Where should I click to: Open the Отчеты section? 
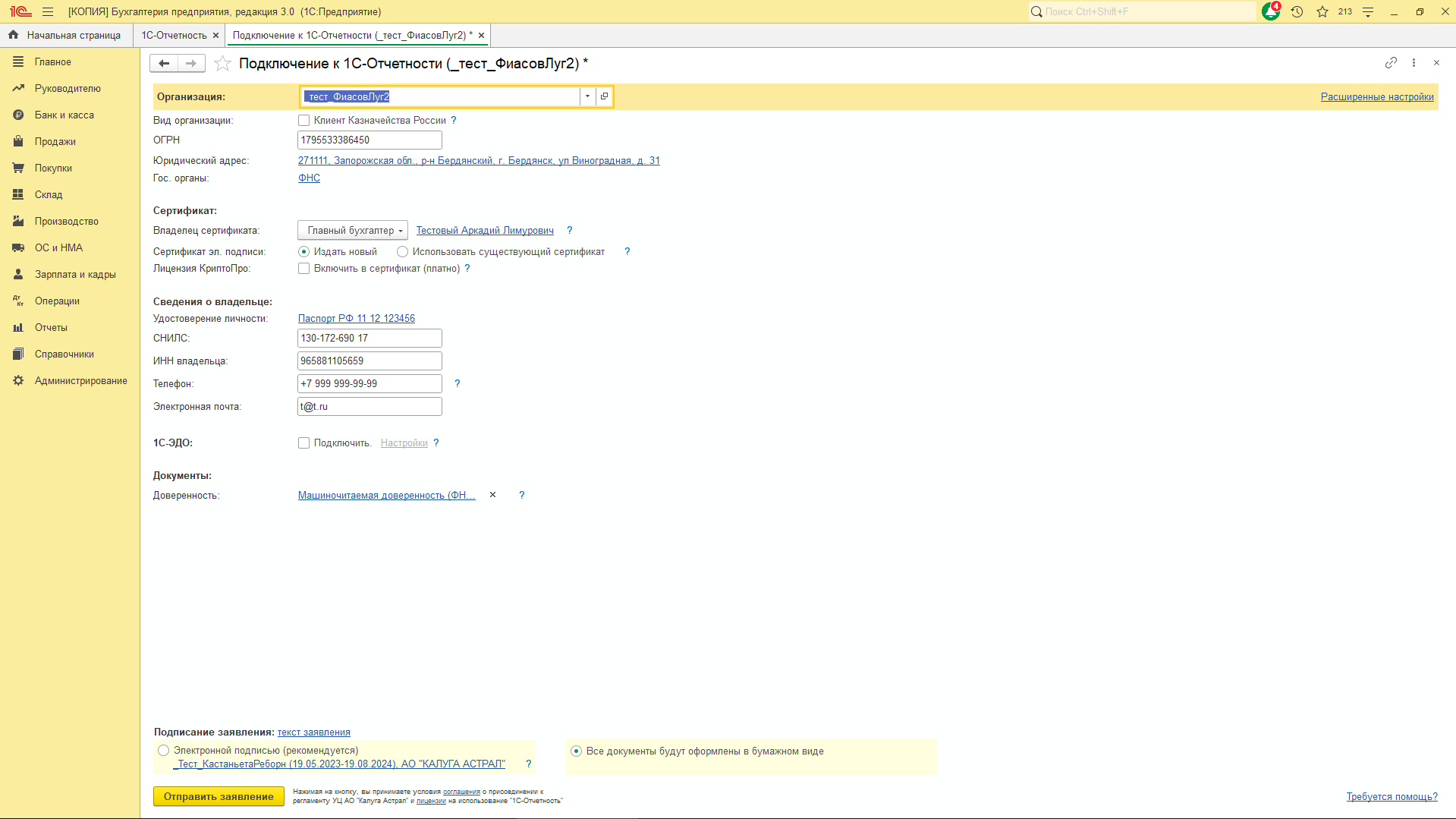(x=51, y=327)
